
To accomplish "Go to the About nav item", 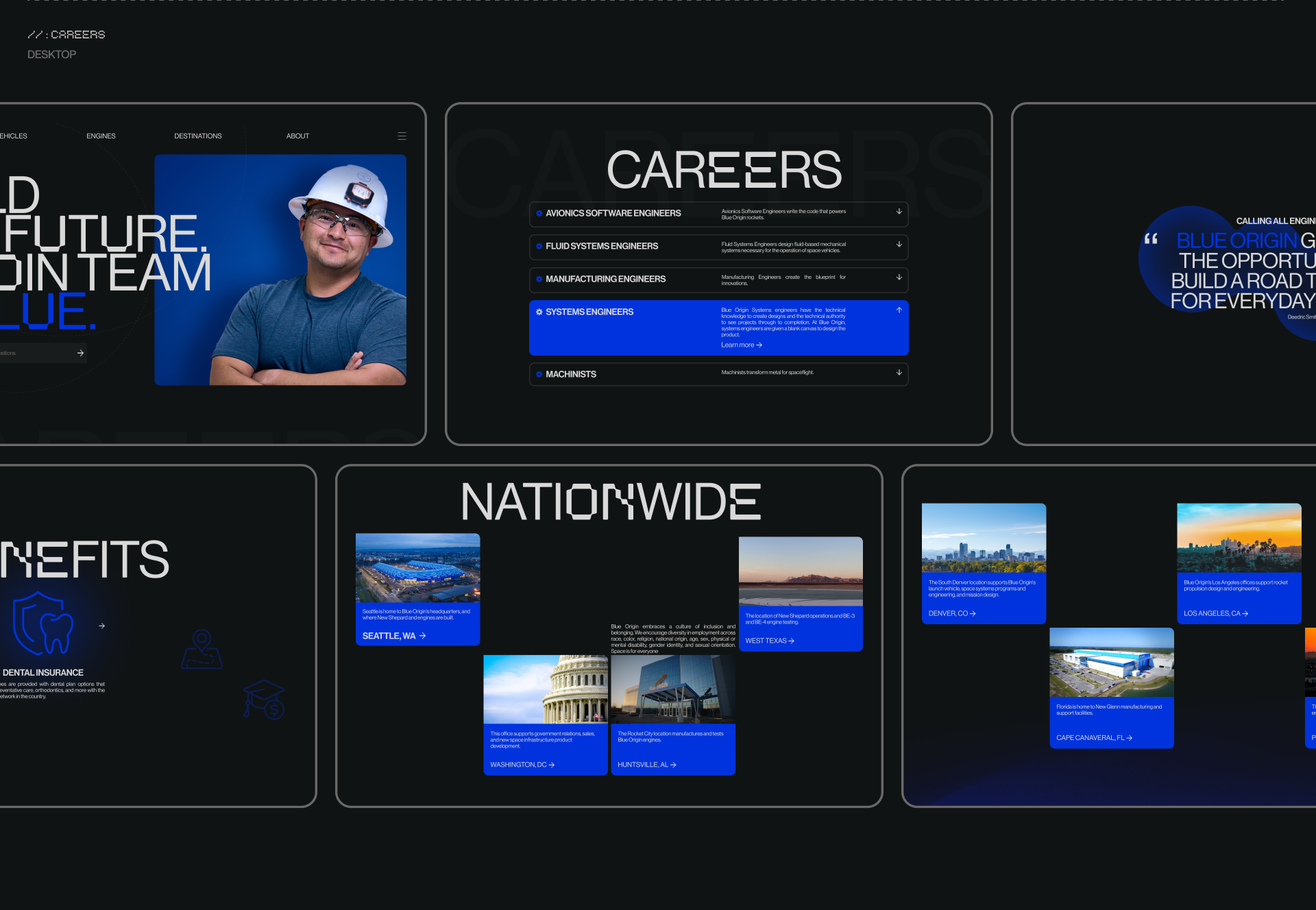I will tap(297, 136).
